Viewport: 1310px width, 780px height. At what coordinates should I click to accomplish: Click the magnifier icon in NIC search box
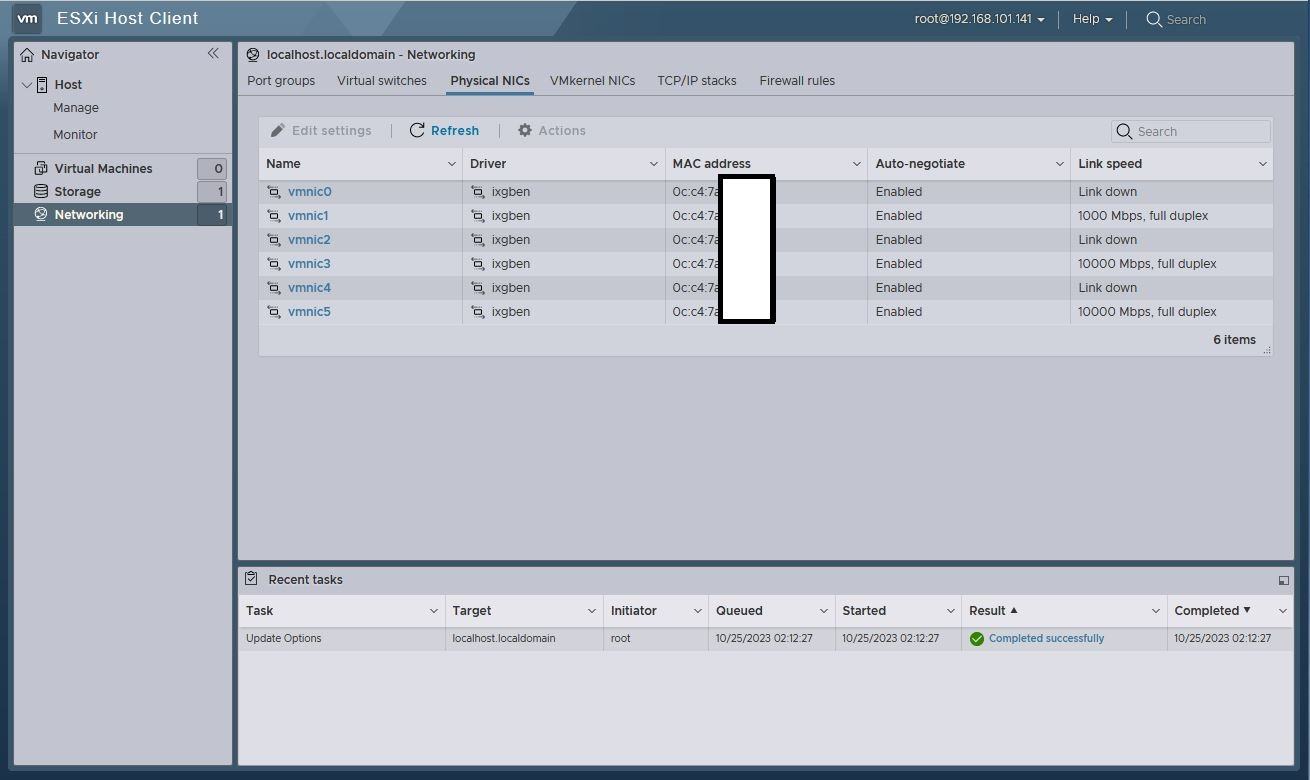pos(1124,131)
